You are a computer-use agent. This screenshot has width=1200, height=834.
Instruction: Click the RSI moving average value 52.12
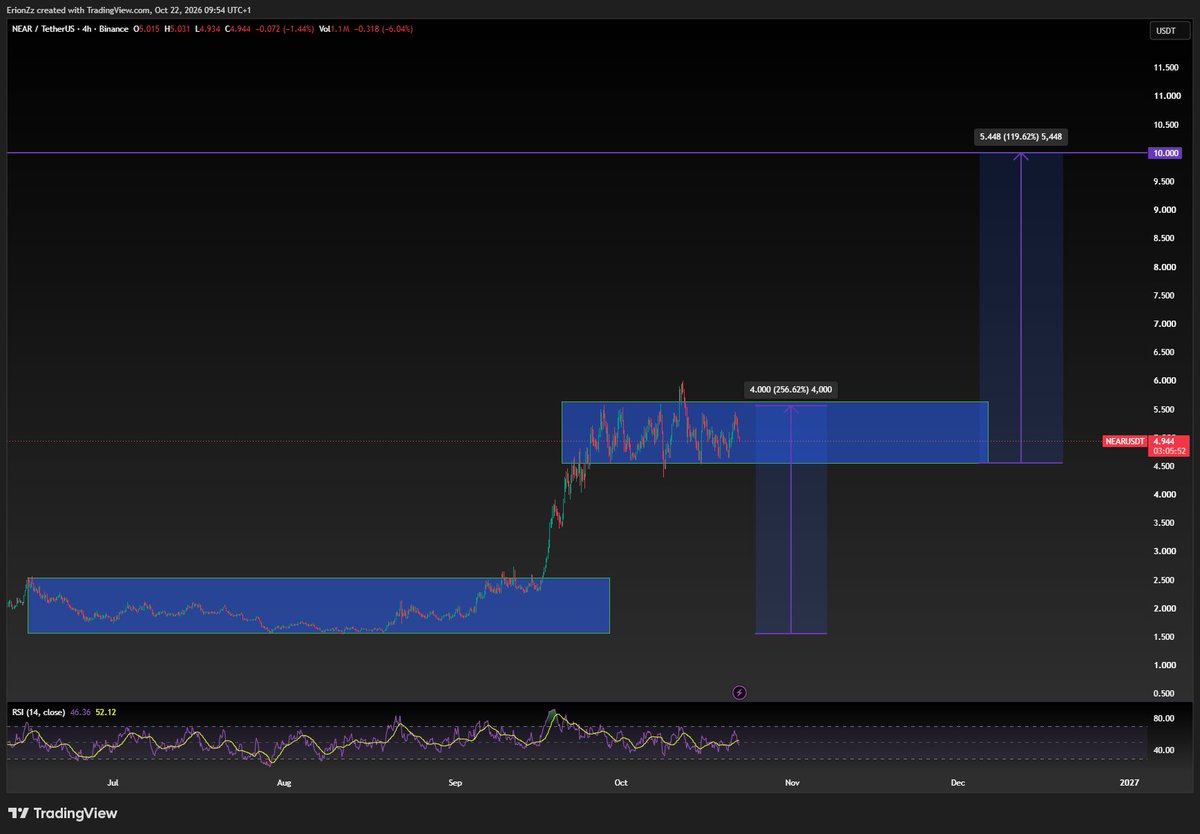click(106, 712)
